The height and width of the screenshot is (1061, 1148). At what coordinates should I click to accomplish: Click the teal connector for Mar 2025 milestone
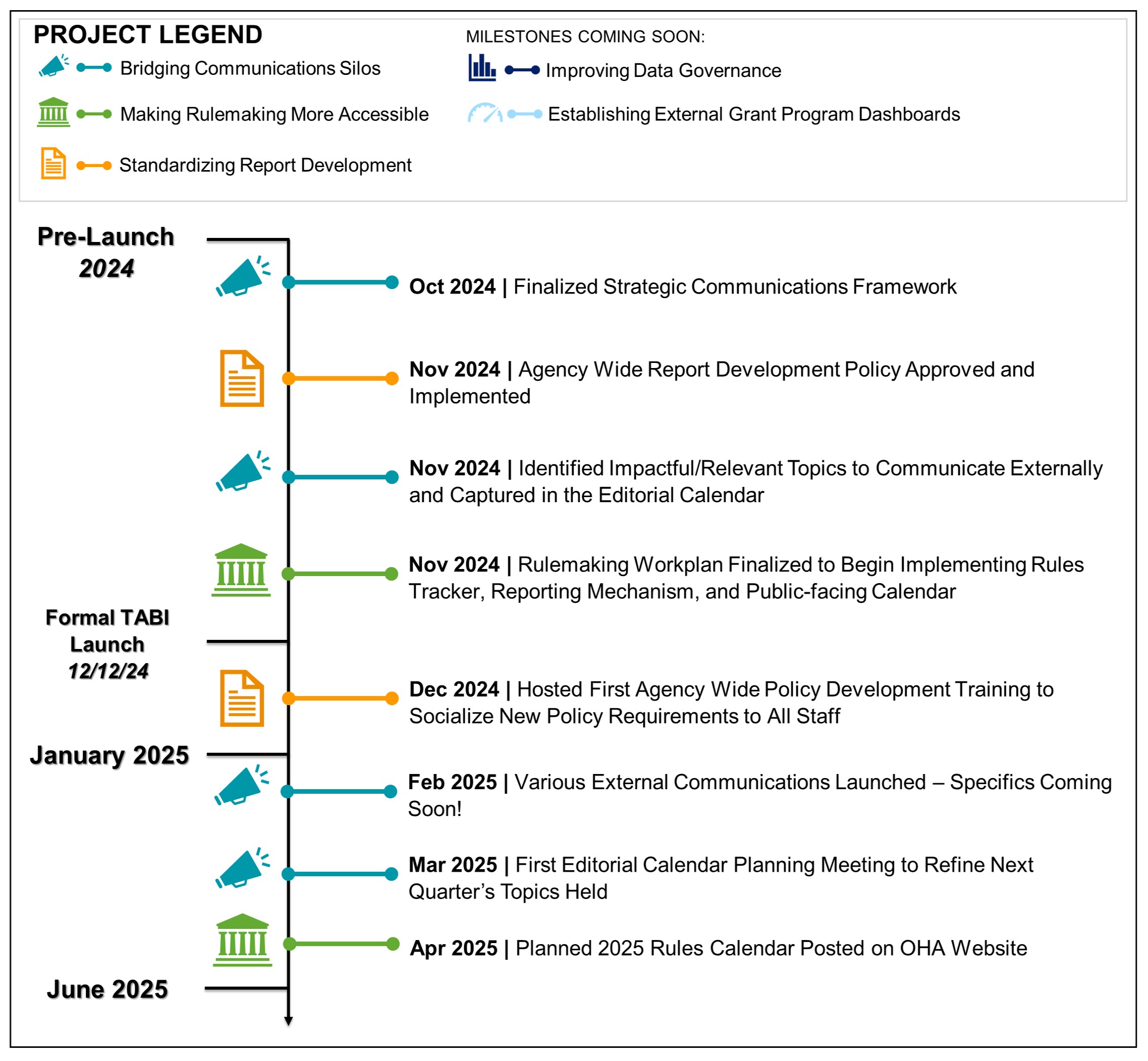340,874
